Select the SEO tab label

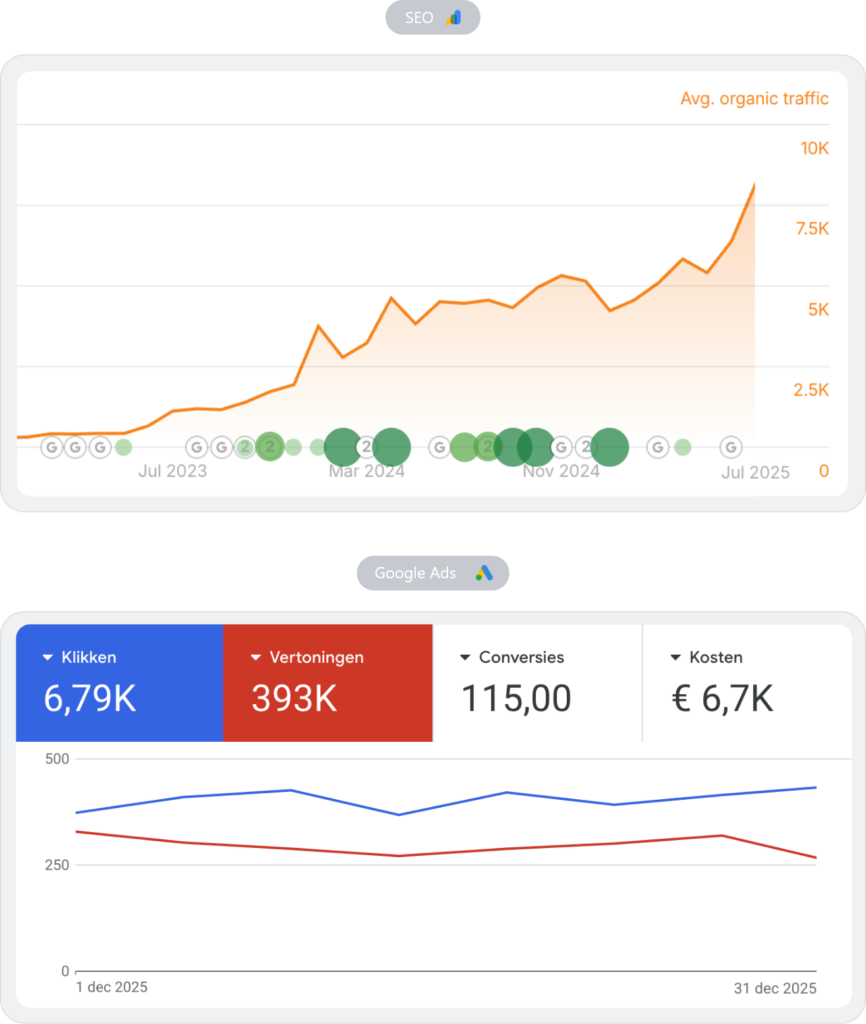[x=420, y=17]
